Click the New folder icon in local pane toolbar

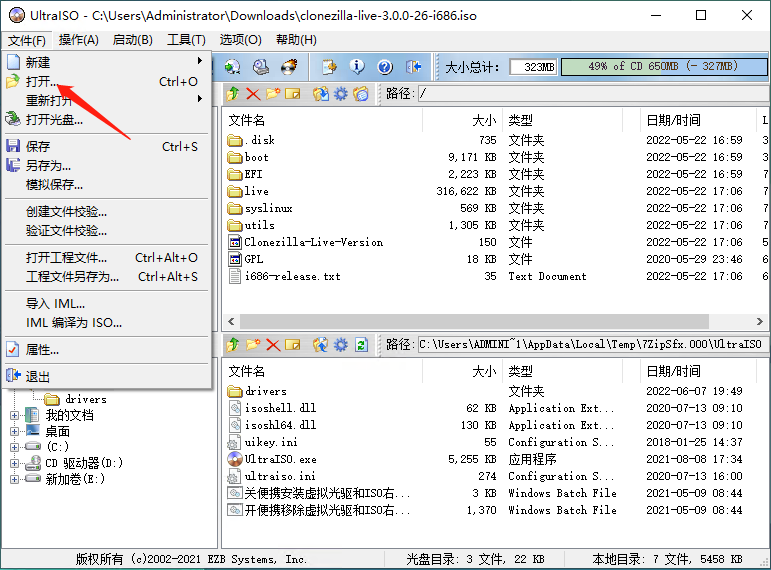tap(253, 344)
